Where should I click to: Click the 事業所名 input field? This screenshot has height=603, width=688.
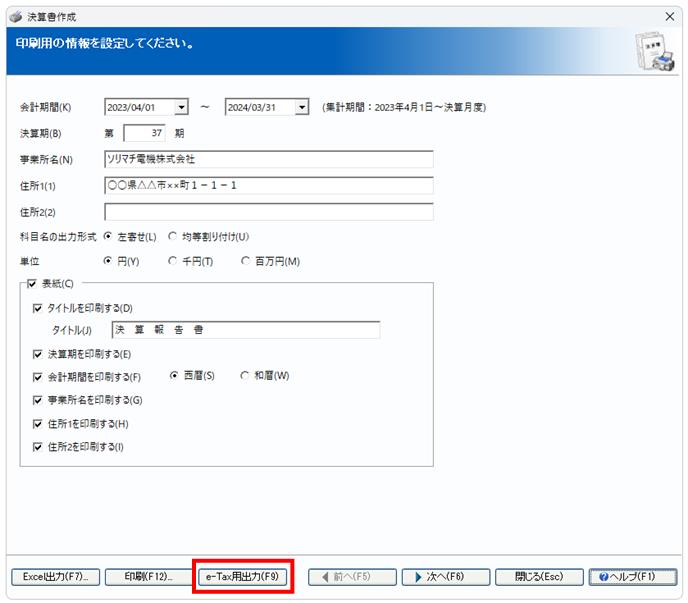click(x=269, y=159)
